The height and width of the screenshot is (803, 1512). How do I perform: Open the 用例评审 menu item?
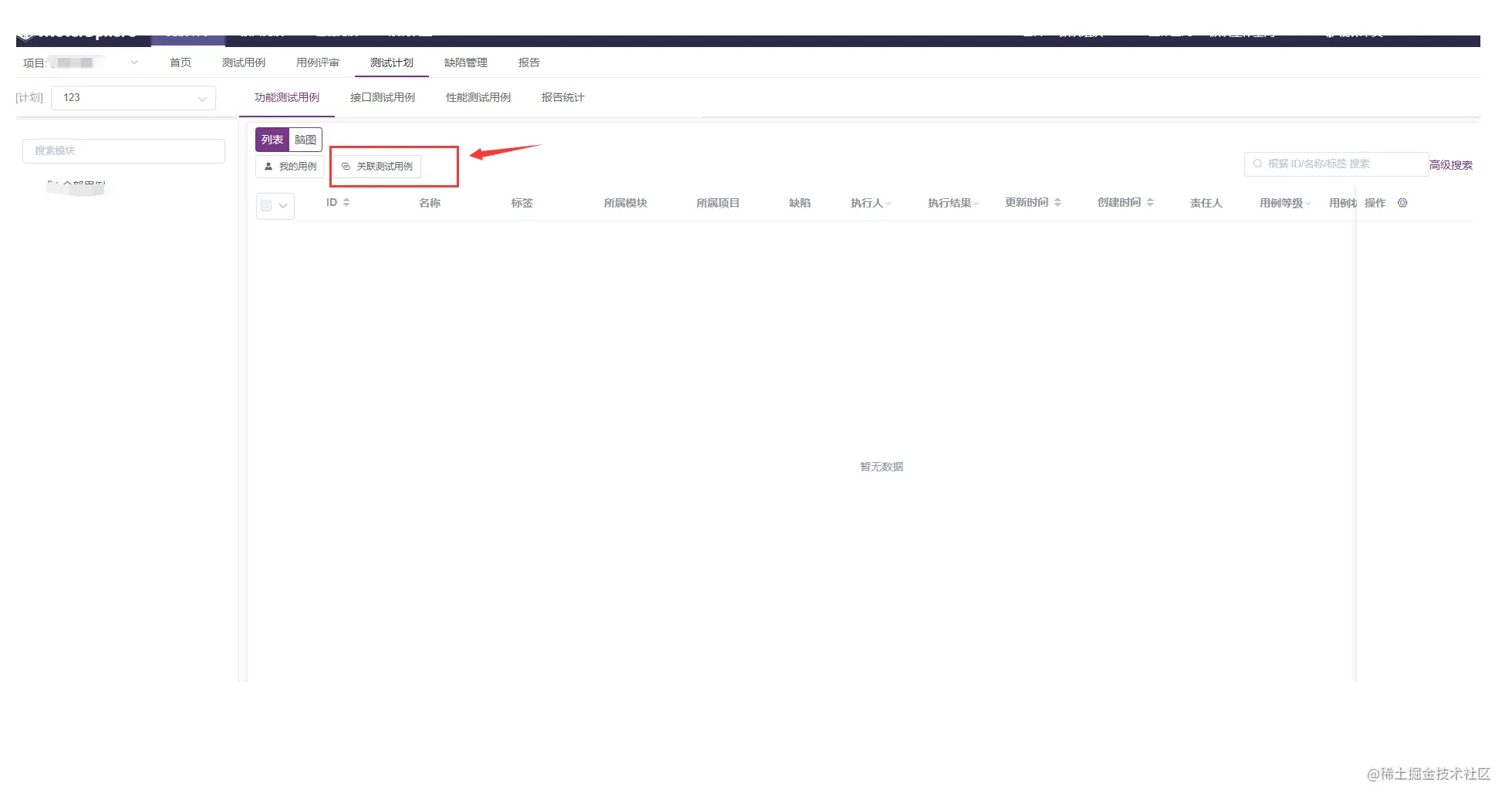coord(318,62)
